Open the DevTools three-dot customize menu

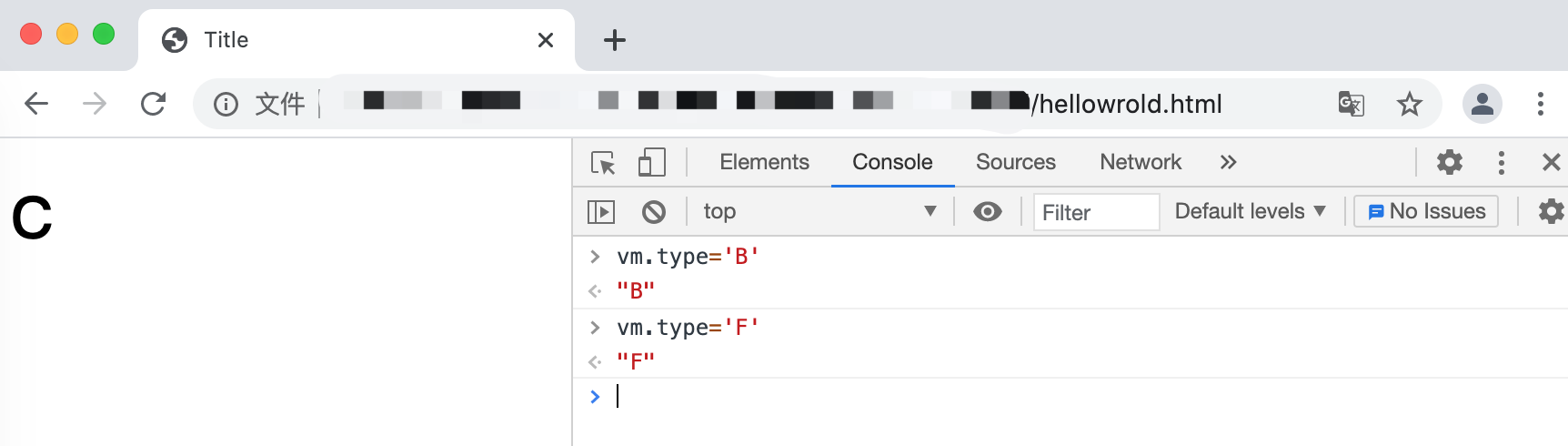[x=1501, y=163]
